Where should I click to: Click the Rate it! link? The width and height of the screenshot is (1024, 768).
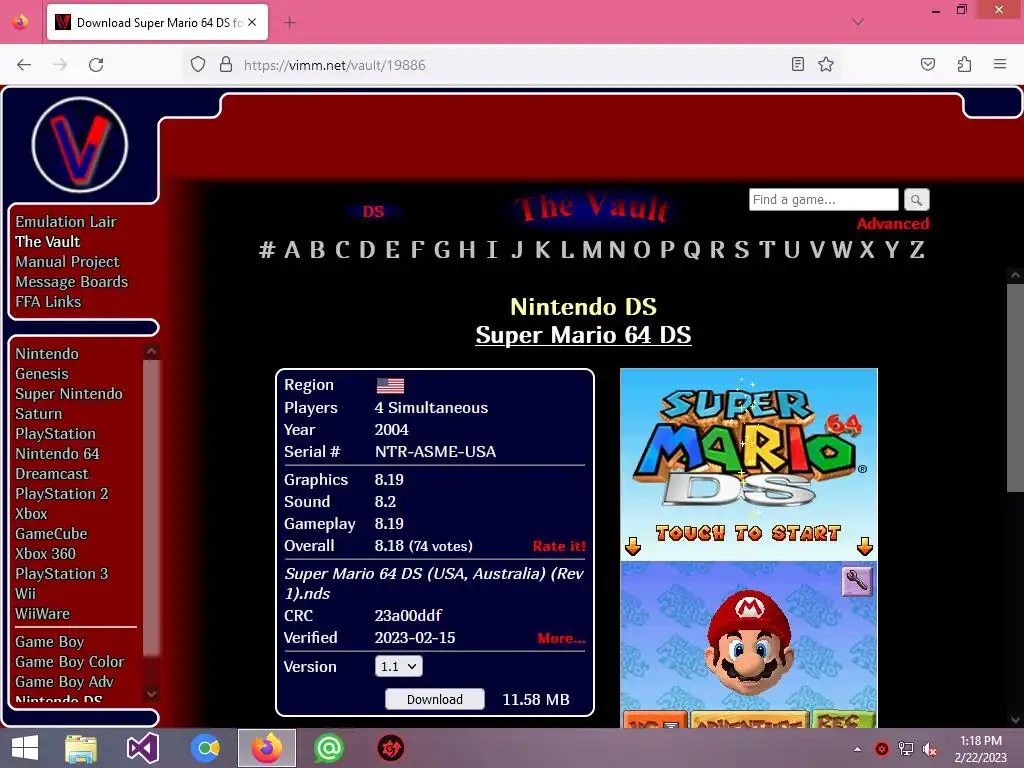(x=559, y=546)
